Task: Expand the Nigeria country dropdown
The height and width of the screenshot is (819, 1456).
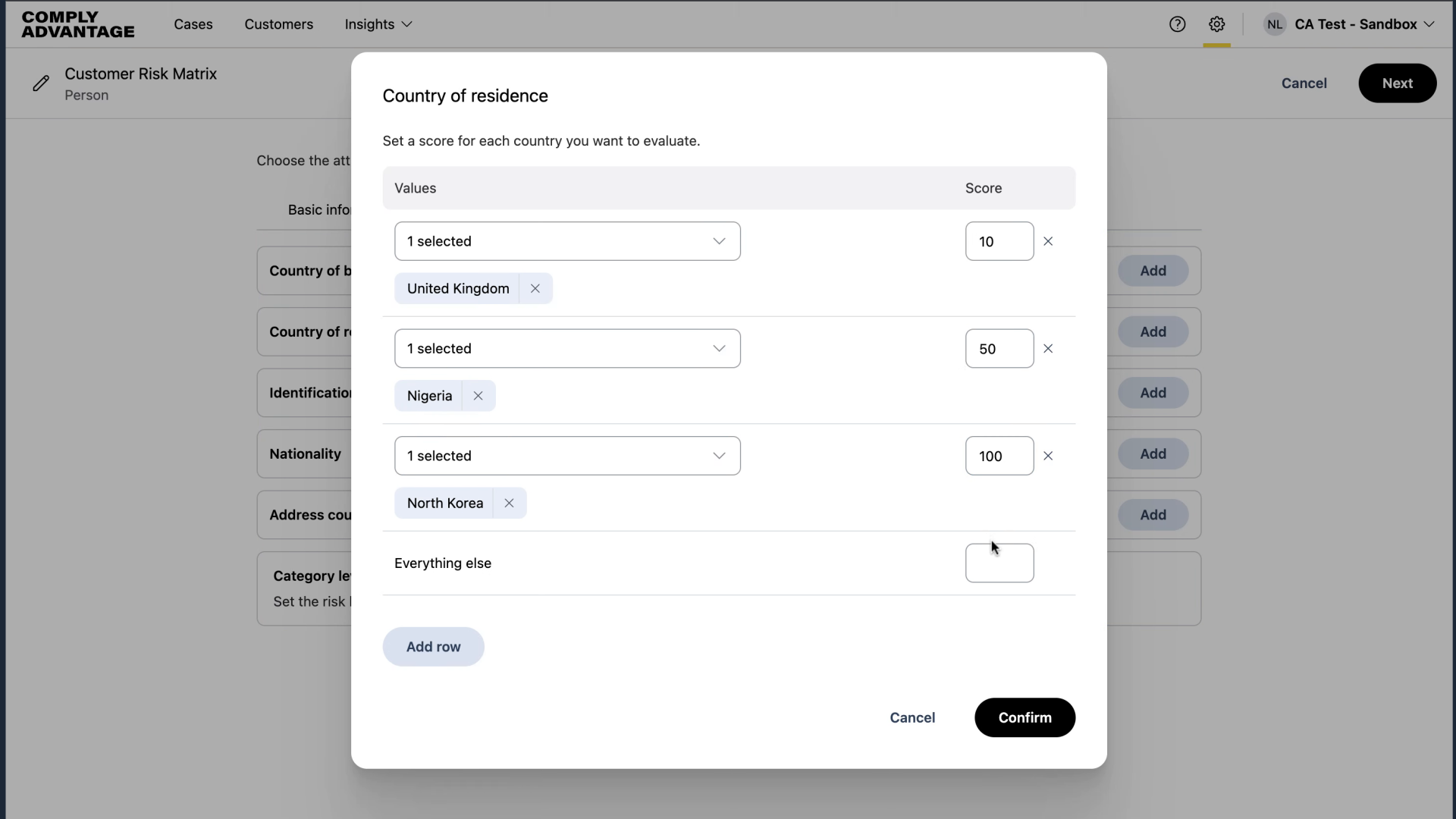Action: point(567,349)
